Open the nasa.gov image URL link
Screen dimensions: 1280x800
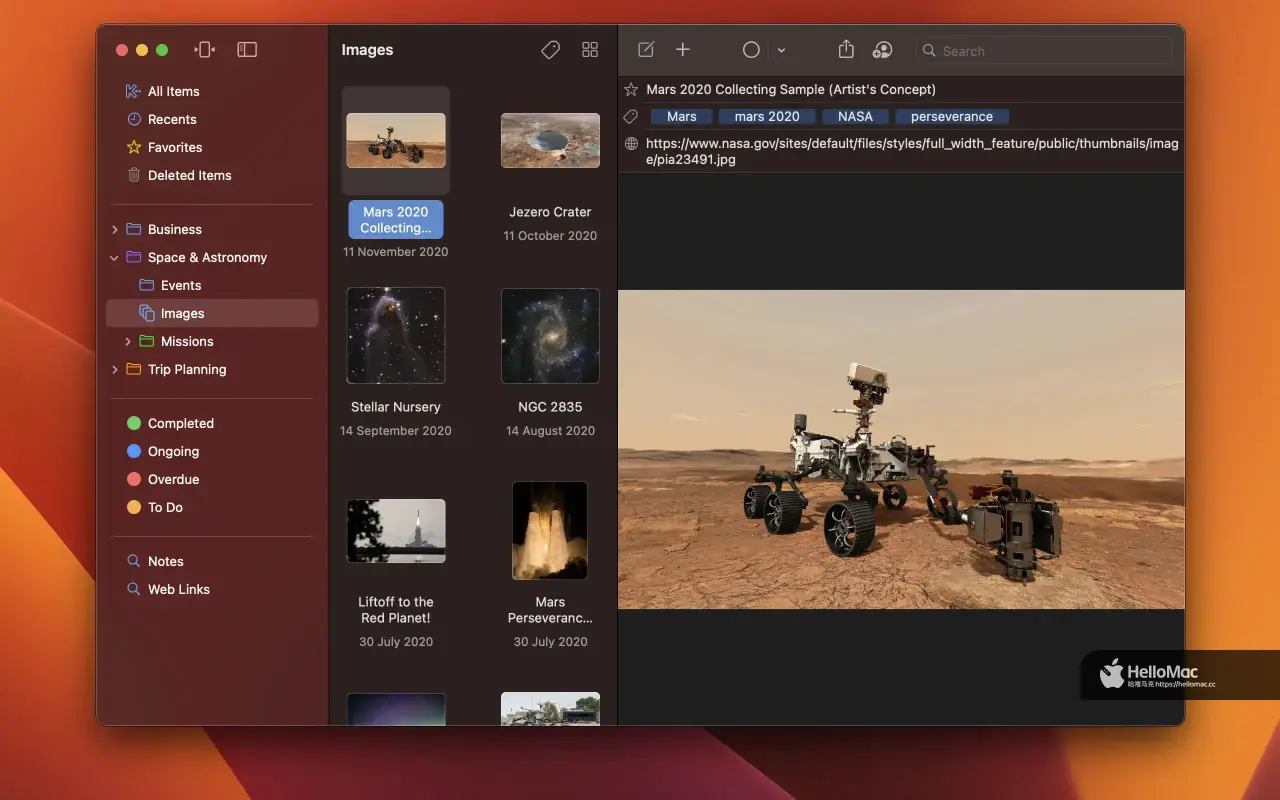[912, 151]
